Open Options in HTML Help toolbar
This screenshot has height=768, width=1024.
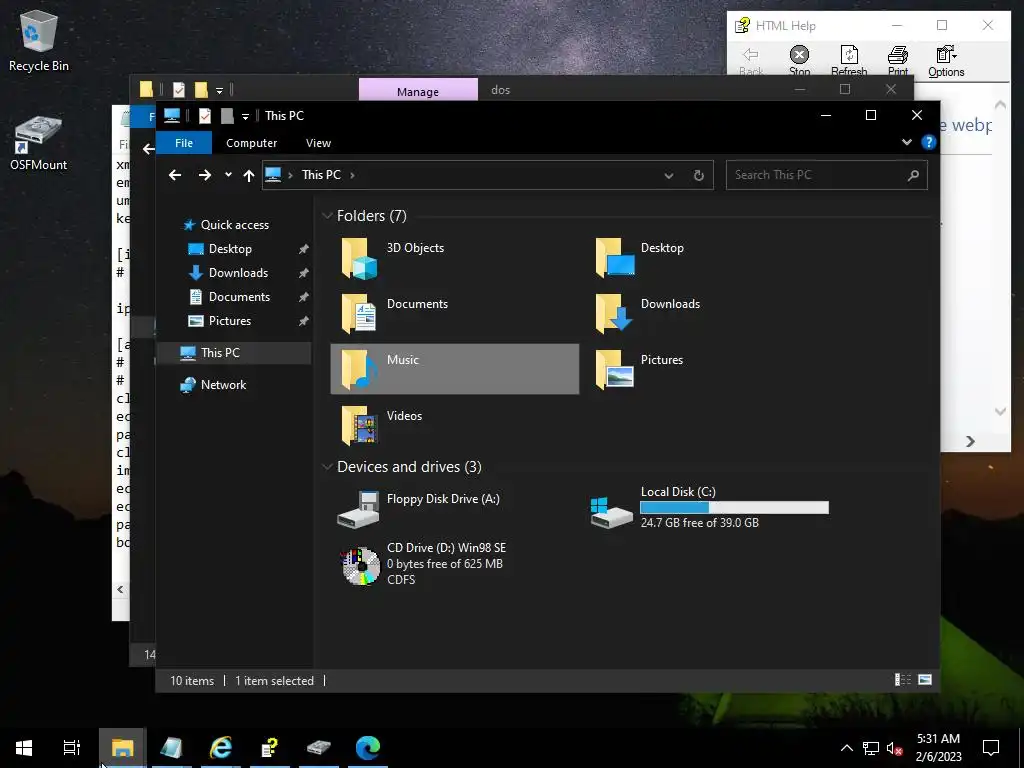click(x=946, y=61)
